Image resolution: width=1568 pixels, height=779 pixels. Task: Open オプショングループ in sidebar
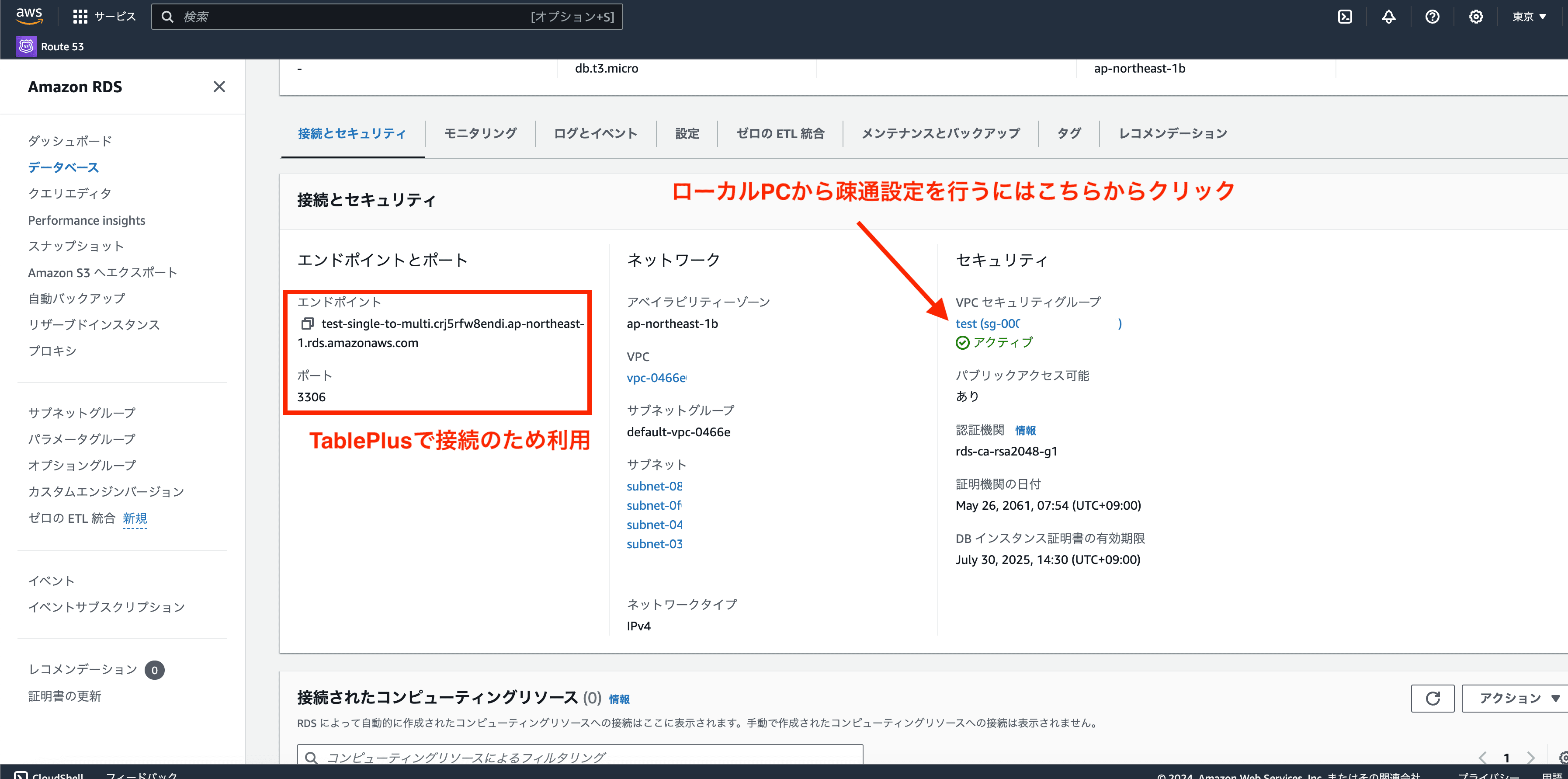(x=82, y=465)
